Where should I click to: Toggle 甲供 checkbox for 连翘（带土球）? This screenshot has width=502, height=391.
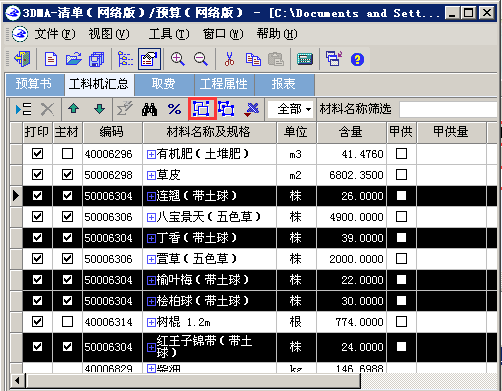[x=401, y=195]
